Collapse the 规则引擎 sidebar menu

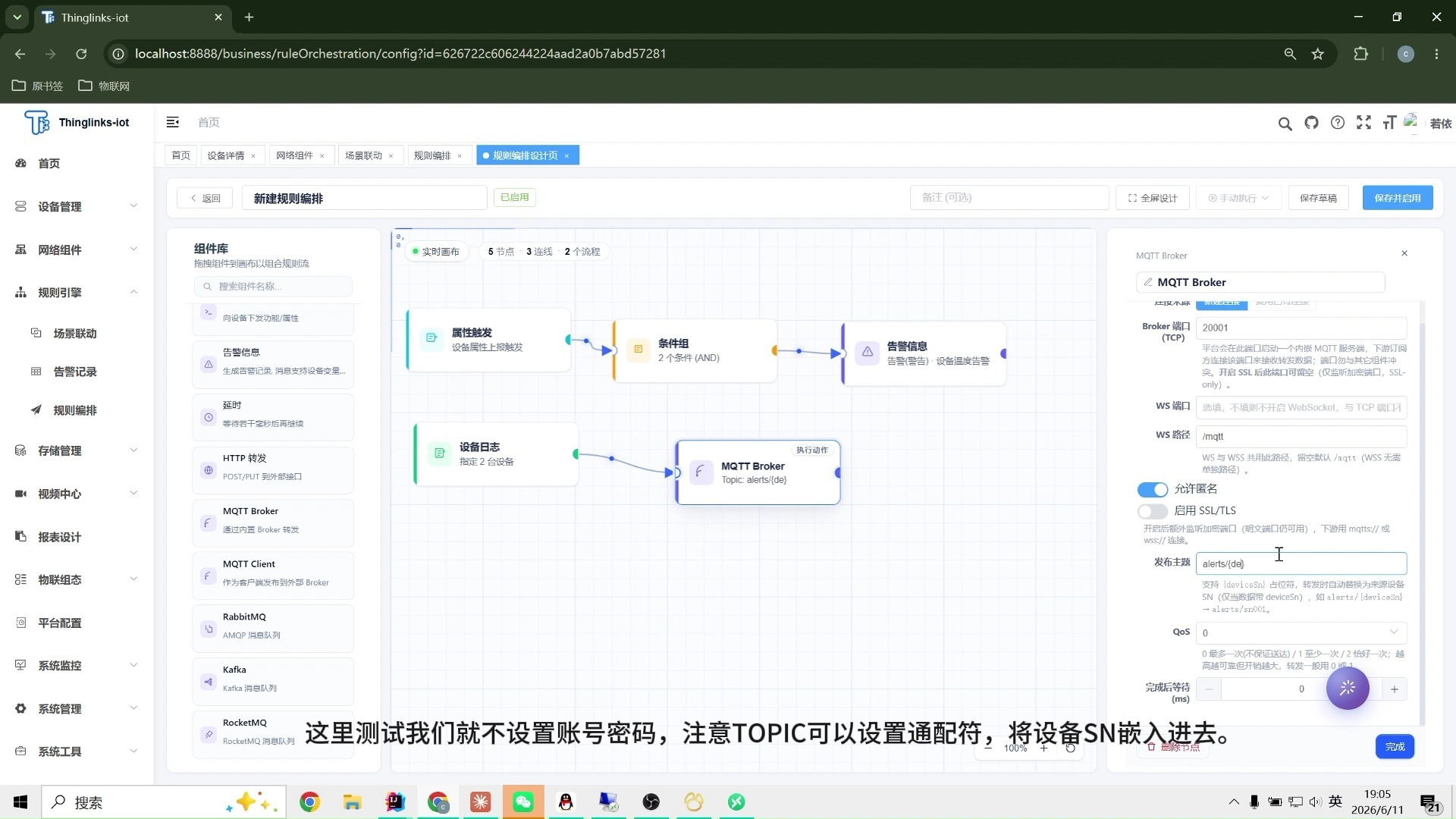77,292
